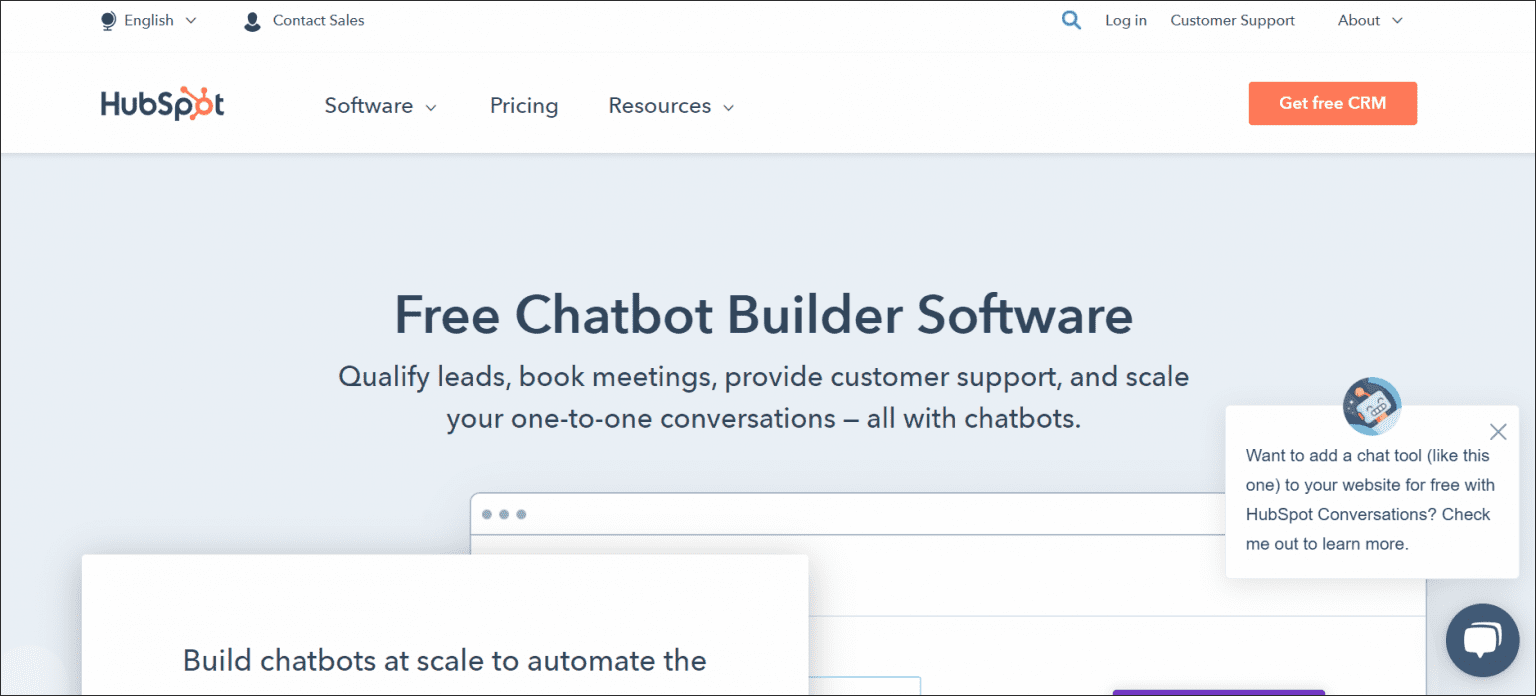
Task: Go to the Log in page
Action: click(1125, 21)
